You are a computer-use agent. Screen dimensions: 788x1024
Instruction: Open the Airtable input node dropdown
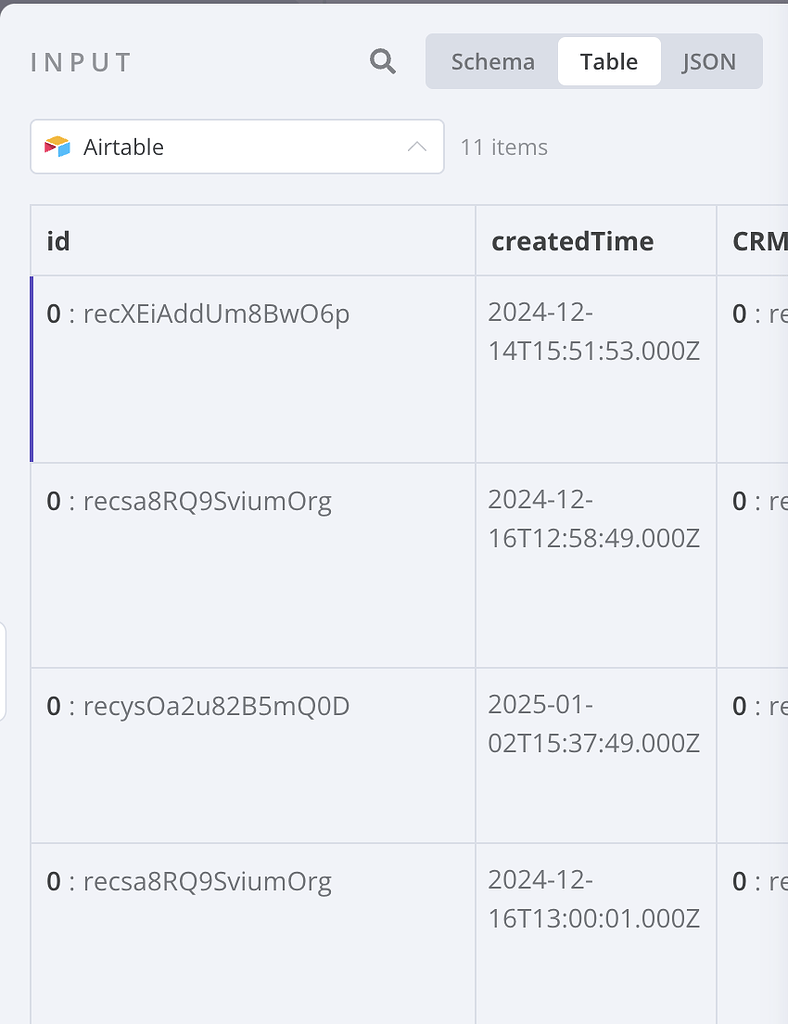[237, 146]
